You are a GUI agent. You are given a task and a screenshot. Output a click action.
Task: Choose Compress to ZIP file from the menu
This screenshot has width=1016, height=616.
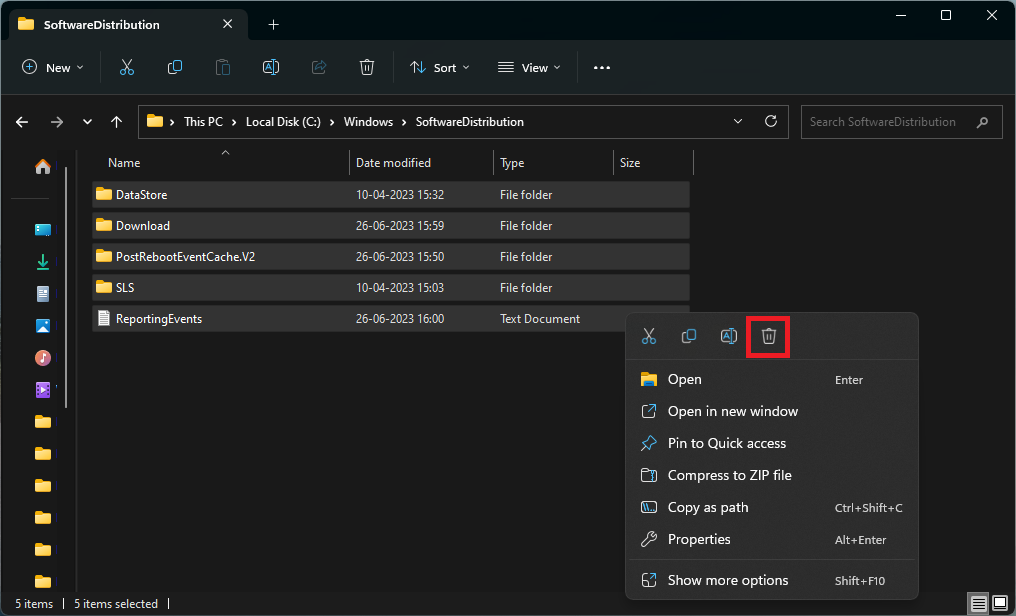(x=727, y=475)
